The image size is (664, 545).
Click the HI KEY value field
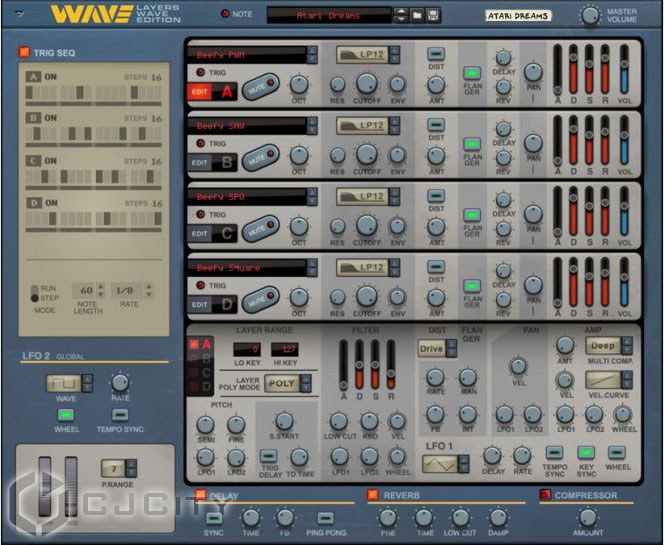point(285,349)
